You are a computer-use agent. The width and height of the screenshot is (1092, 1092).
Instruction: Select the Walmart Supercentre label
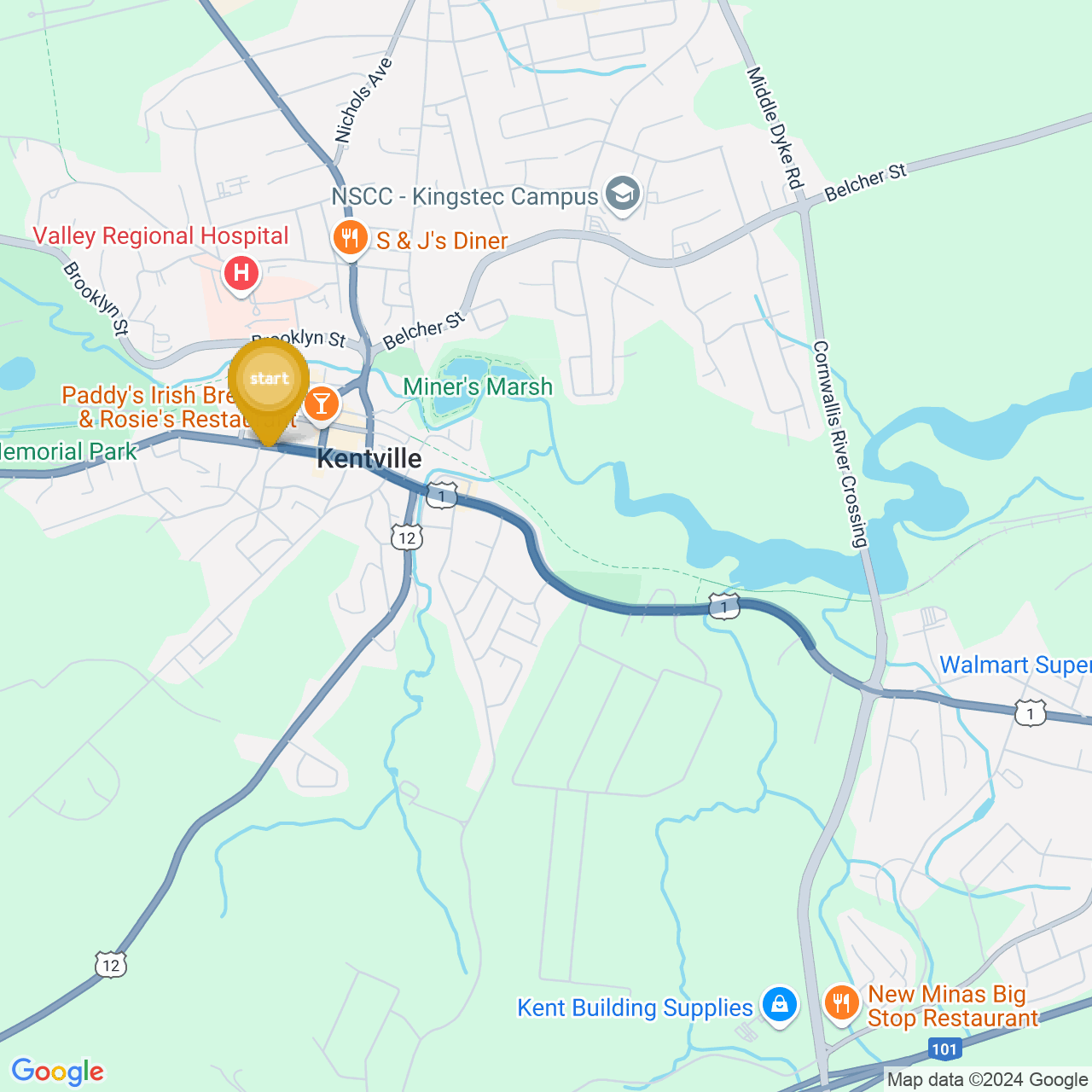(1015, 665)
